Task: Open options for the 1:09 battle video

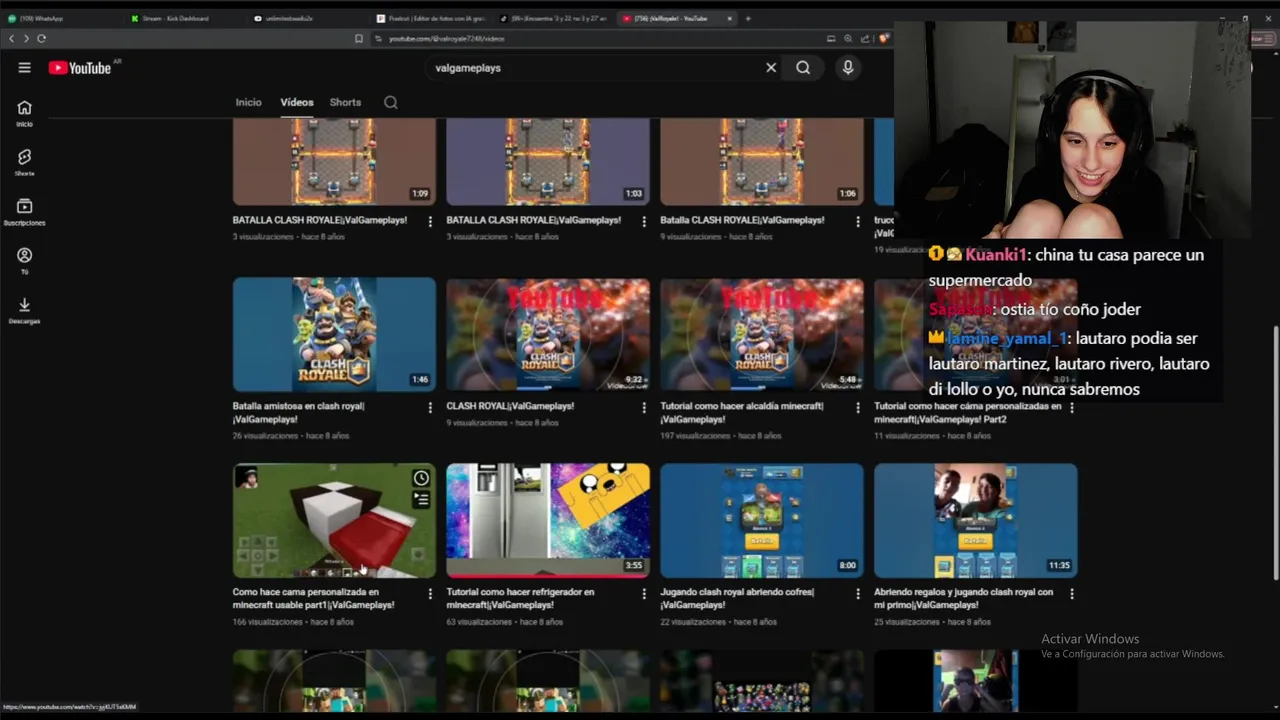Action: pos(430,221)
